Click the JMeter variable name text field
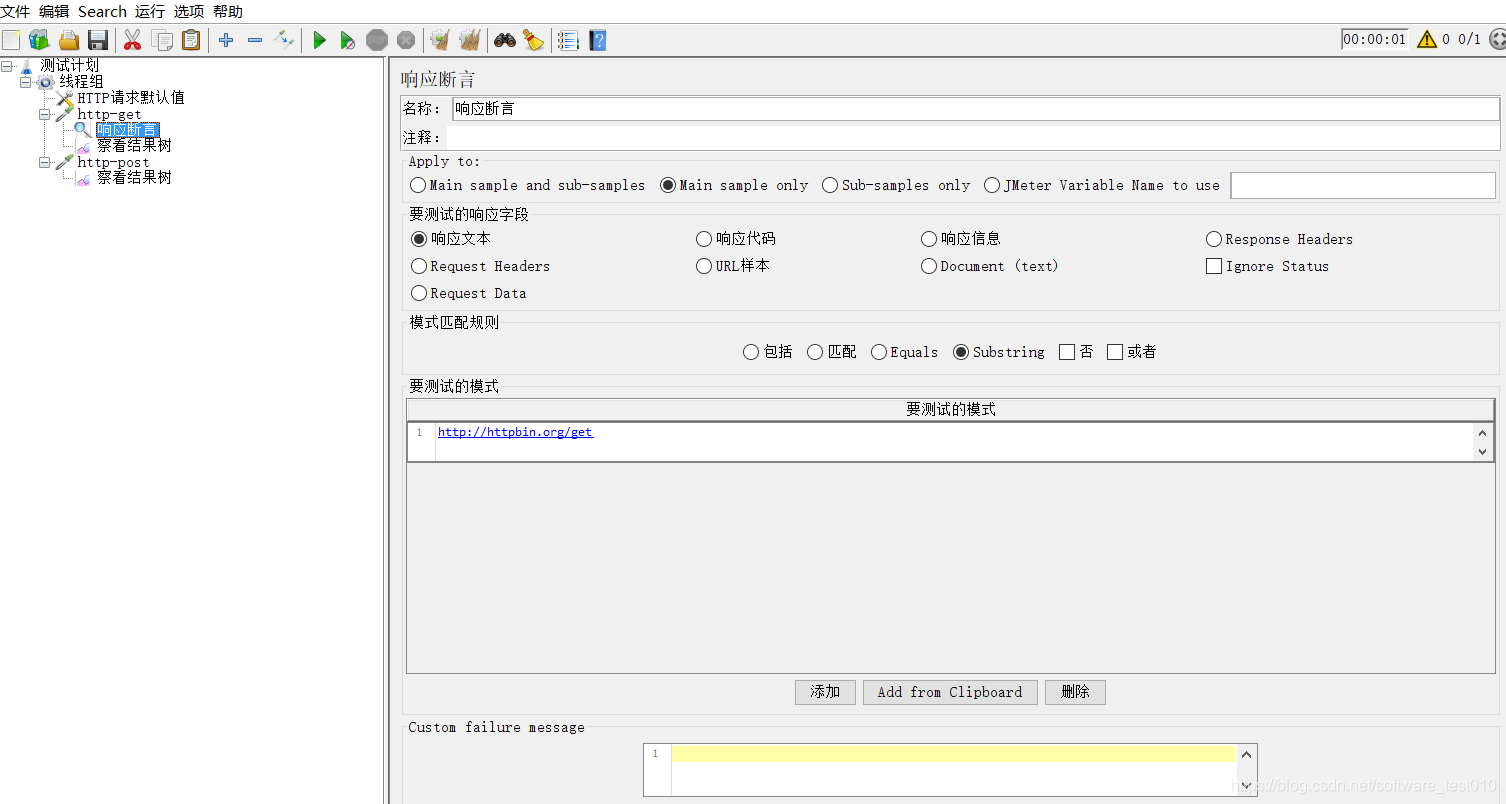The image size is (1506, 804). 1363,185
